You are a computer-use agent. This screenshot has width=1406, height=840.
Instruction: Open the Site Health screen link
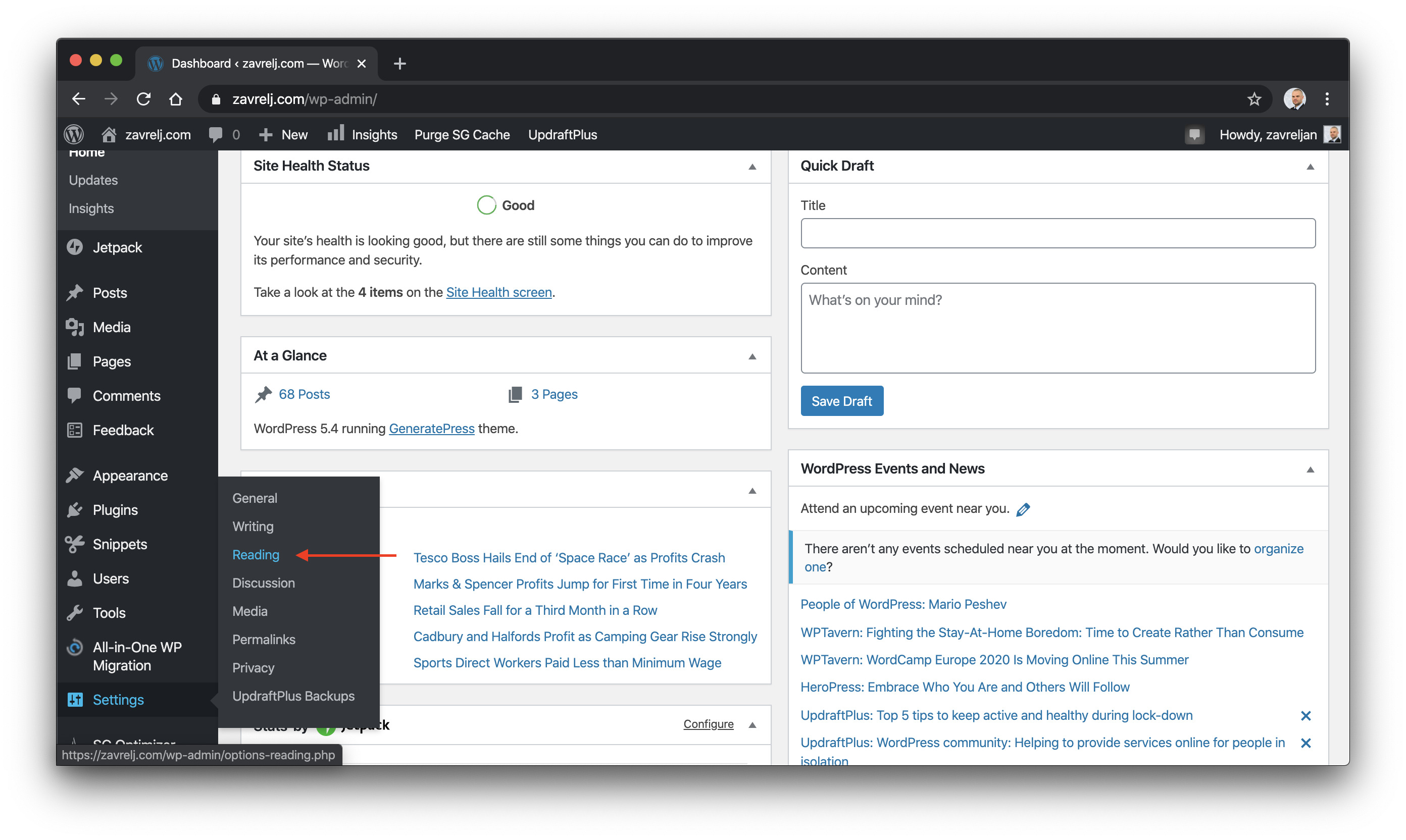(x=499, y=292)
